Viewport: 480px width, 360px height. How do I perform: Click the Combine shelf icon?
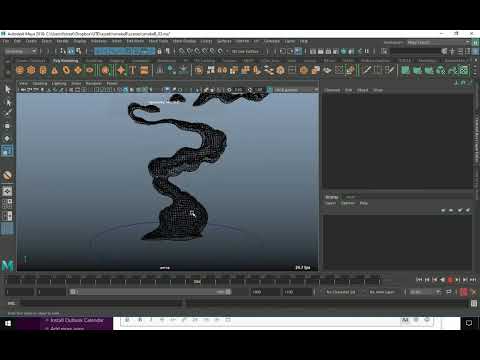(198, 70)
